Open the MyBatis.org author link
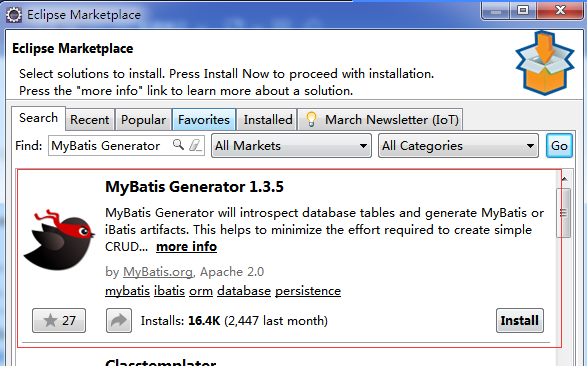Image resolution: width=587 pixels, height=366 pixels. (x=158, y=272)
